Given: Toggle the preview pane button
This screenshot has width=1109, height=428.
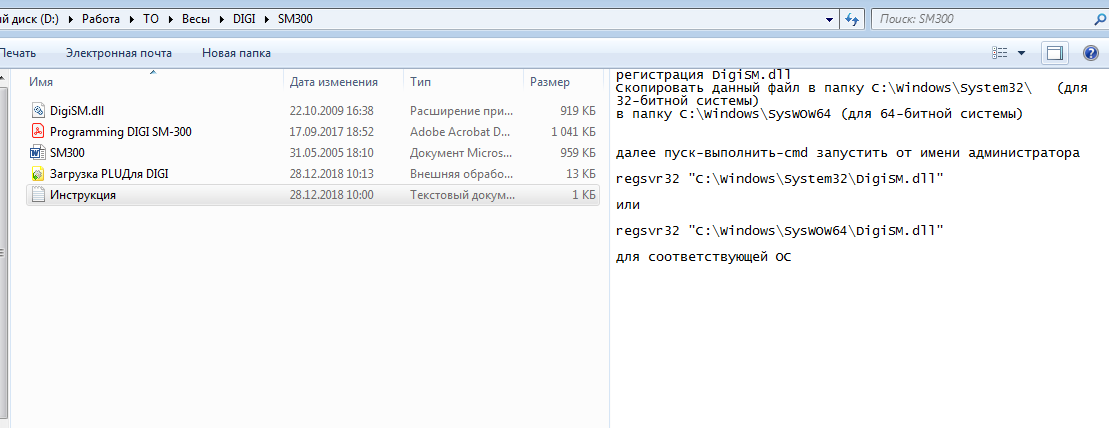Looking at the screenshot, I should point(1055,53).
